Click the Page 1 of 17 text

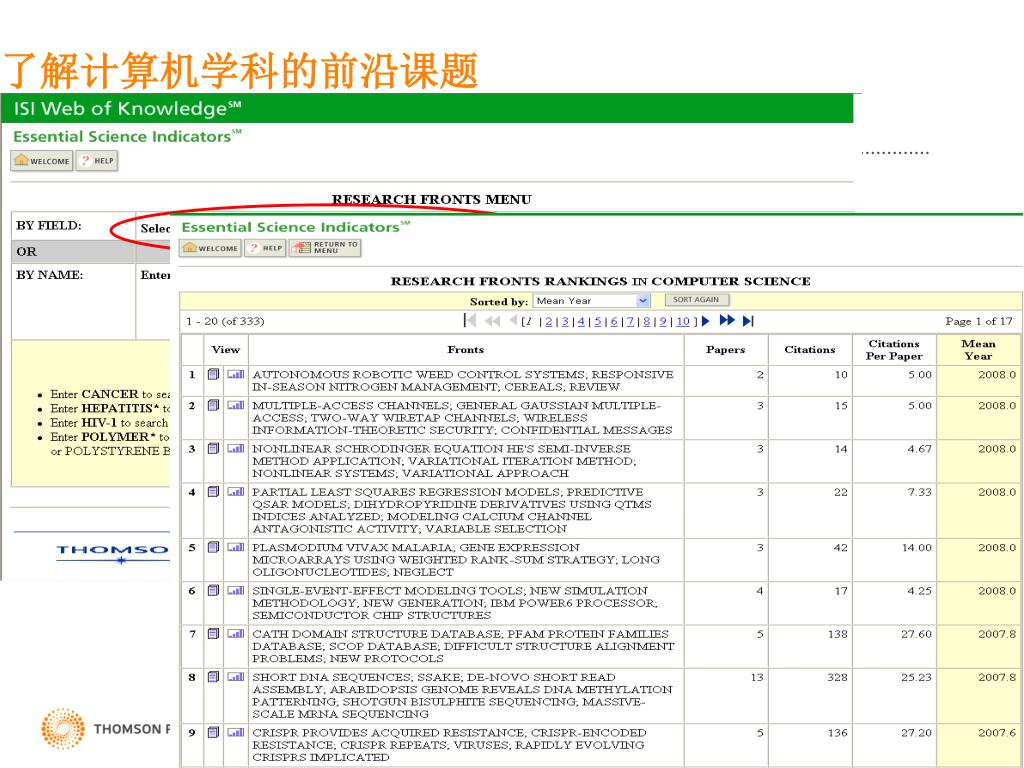tap(978, 321)
